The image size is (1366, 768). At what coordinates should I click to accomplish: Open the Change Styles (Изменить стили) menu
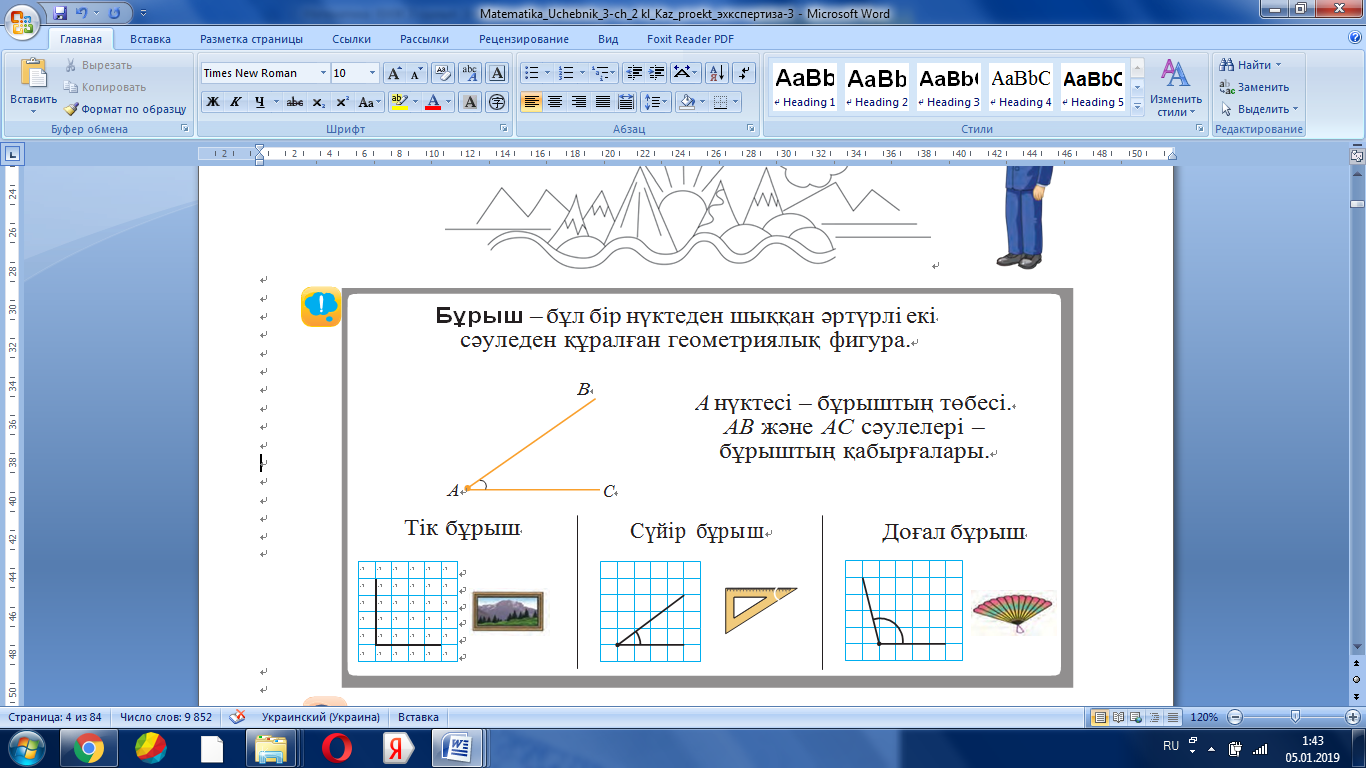(x=1176, y=88)
